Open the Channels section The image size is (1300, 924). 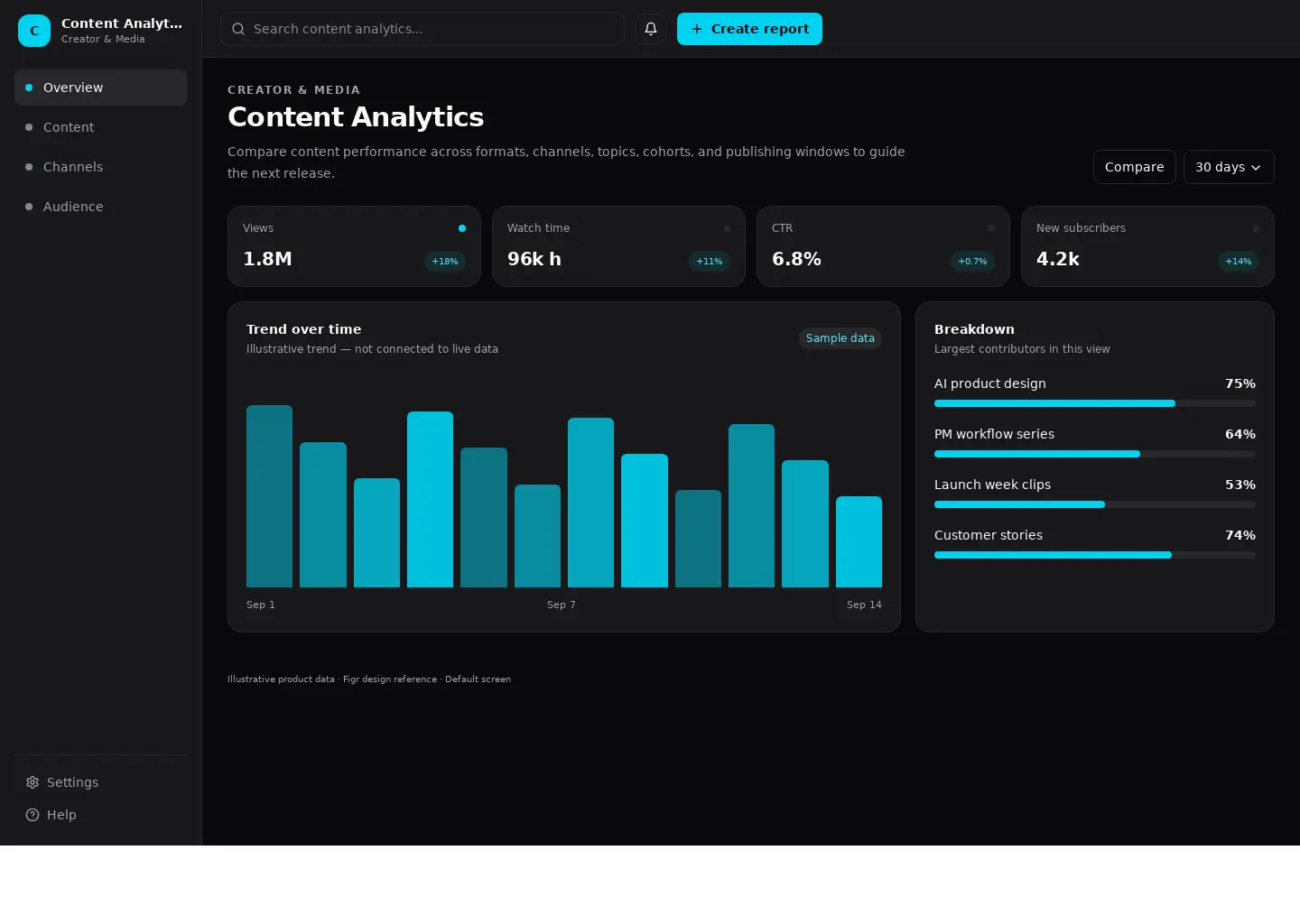[101, 167]
